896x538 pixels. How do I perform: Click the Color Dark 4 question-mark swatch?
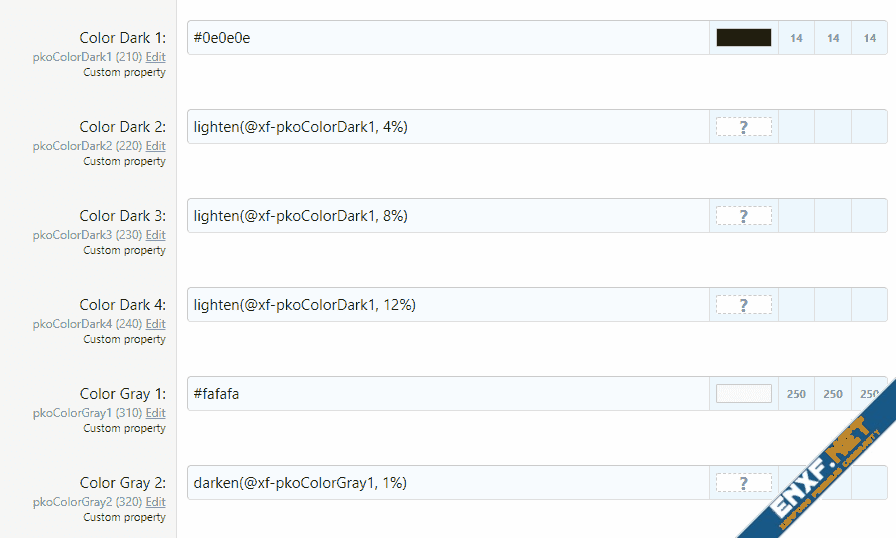[744, 305]
